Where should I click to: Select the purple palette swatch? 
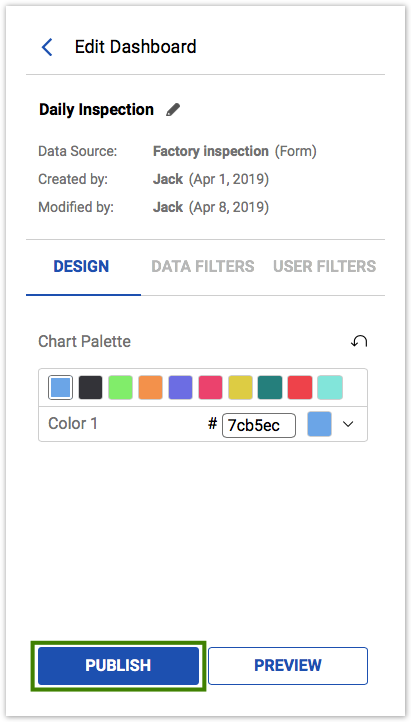click(180, 387)
